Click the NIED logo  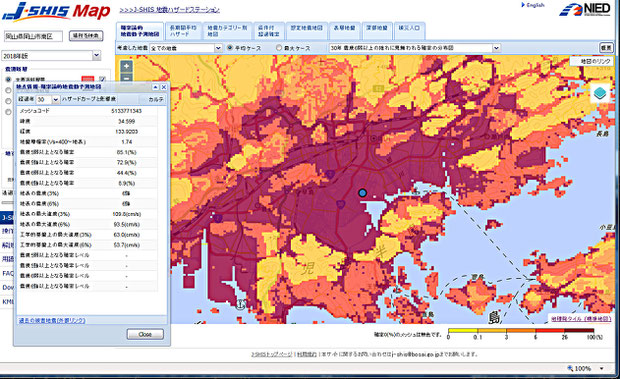tap(585, 10)
